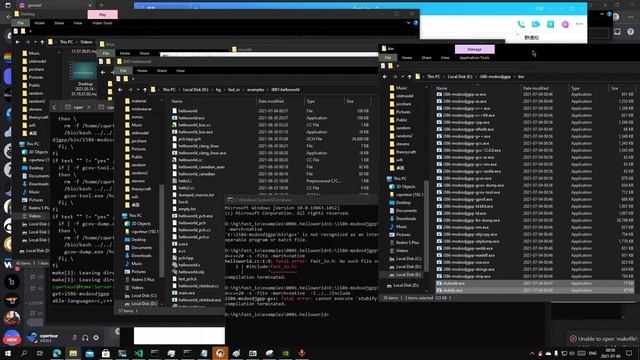Viewport: 640px width, 360px height.
Task: Expand the ribbon in the Desktop Explorer window
Action: pos(409,23)
